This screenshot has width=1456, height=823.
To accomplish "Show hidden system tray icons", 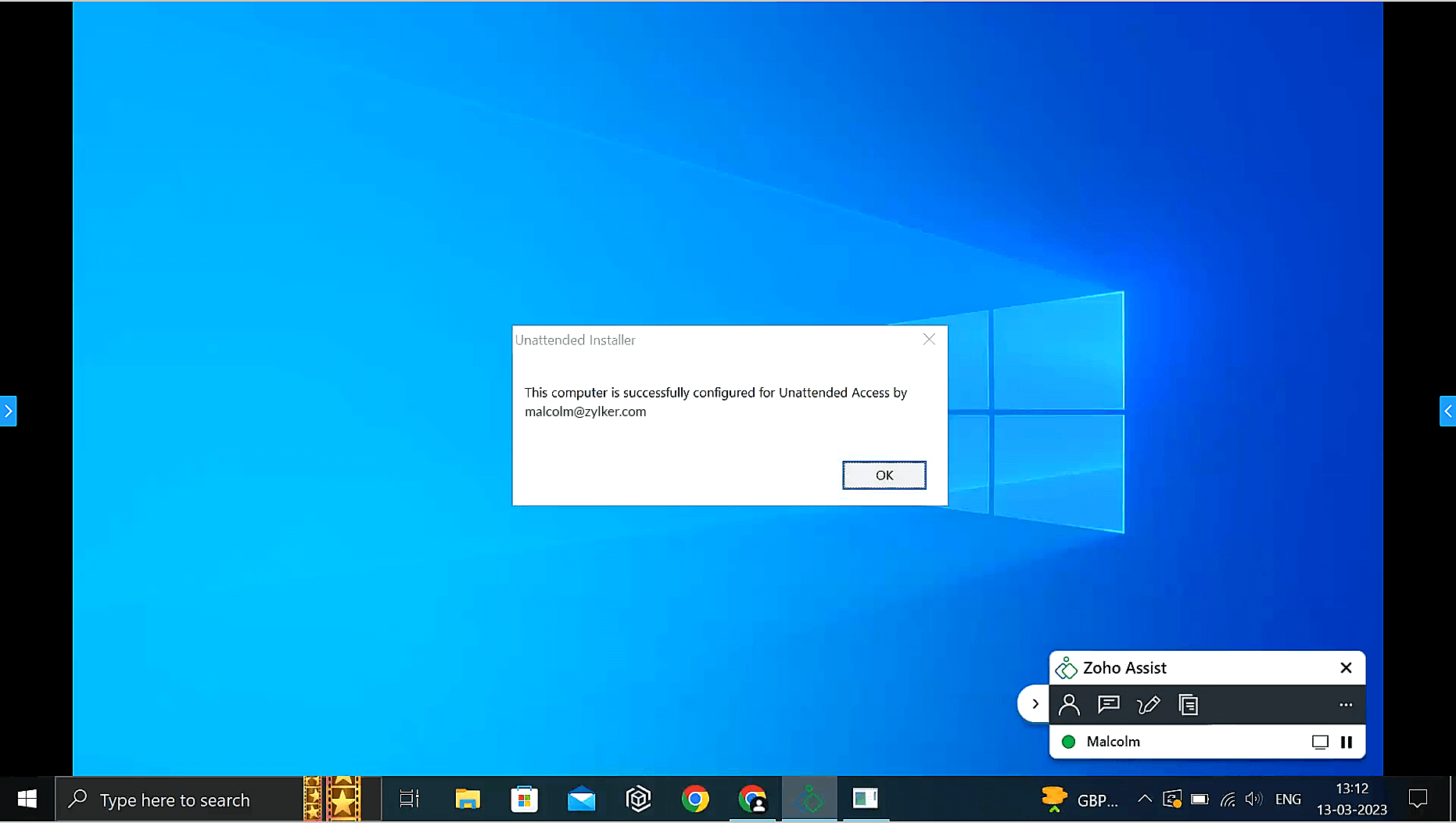I will pyautogui.click(x=1144, y=799).
